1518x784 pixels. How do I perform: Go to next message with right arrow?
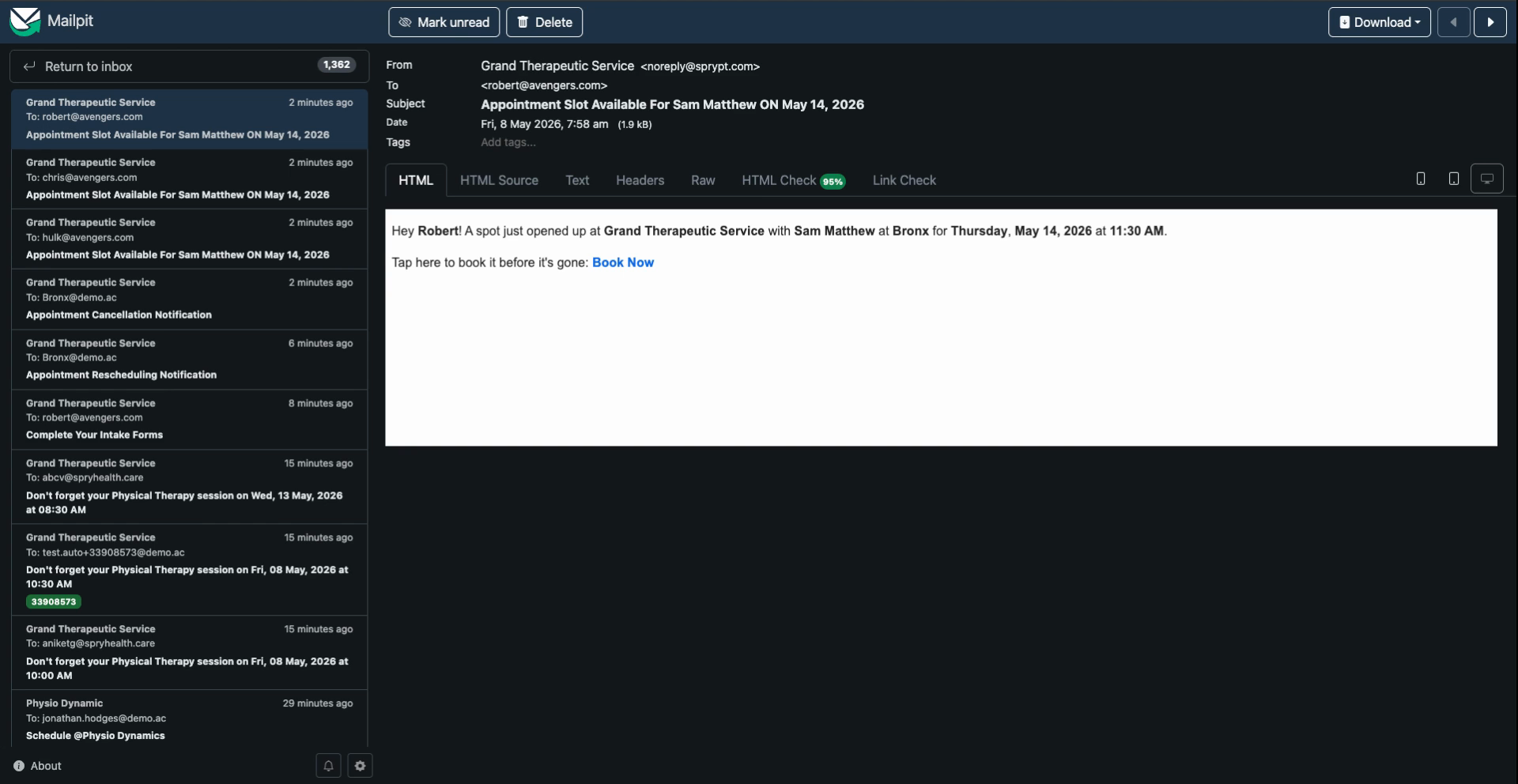click(1490, 22)
